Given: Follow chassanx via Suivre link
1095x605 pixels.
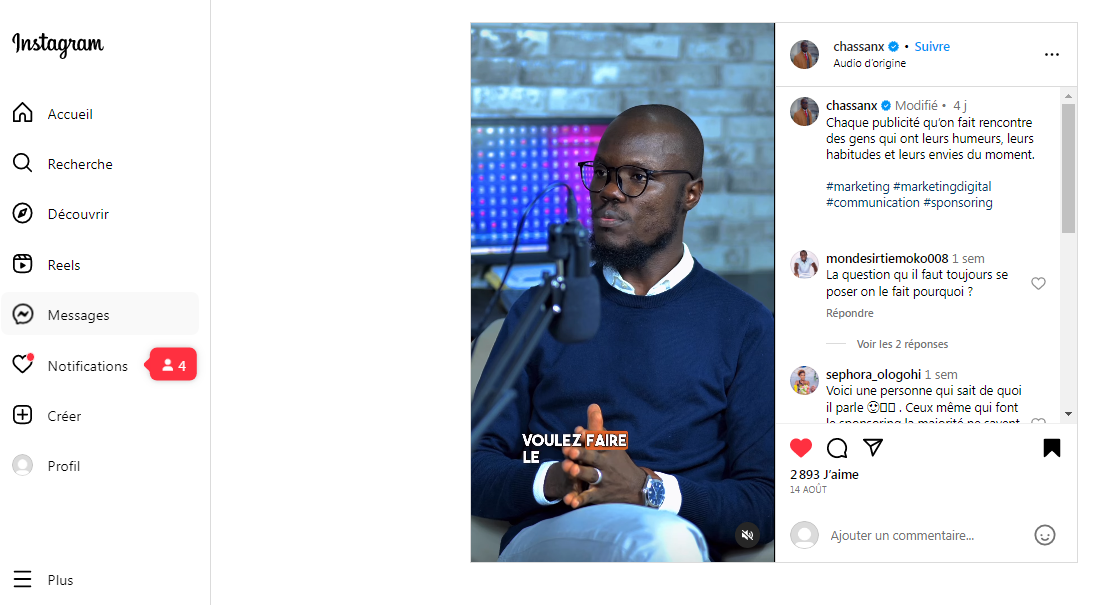Looking at the screenshot, I should (x=932, y=46).
